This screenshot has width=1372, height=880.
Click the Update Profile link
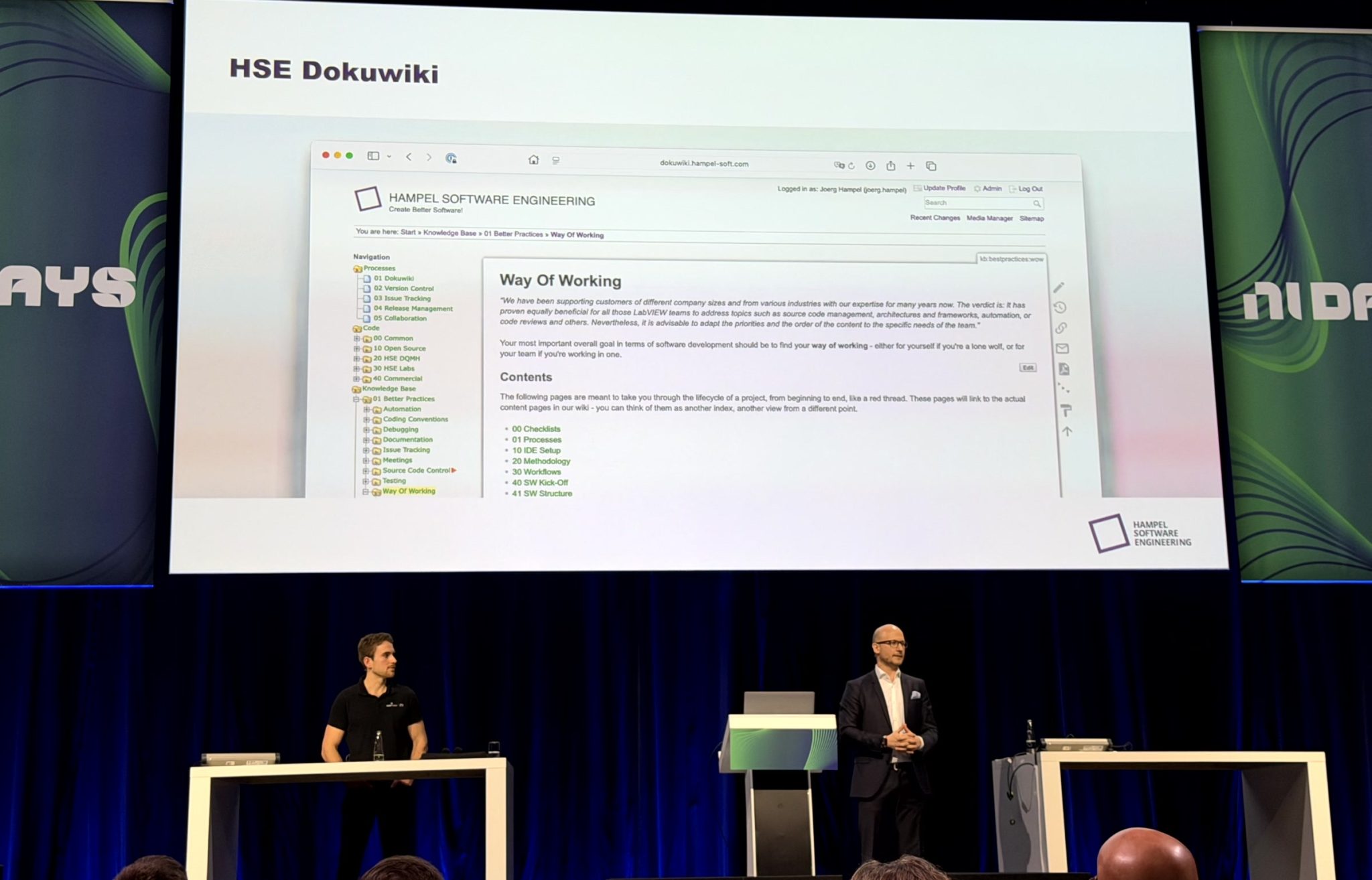(940, 188)
